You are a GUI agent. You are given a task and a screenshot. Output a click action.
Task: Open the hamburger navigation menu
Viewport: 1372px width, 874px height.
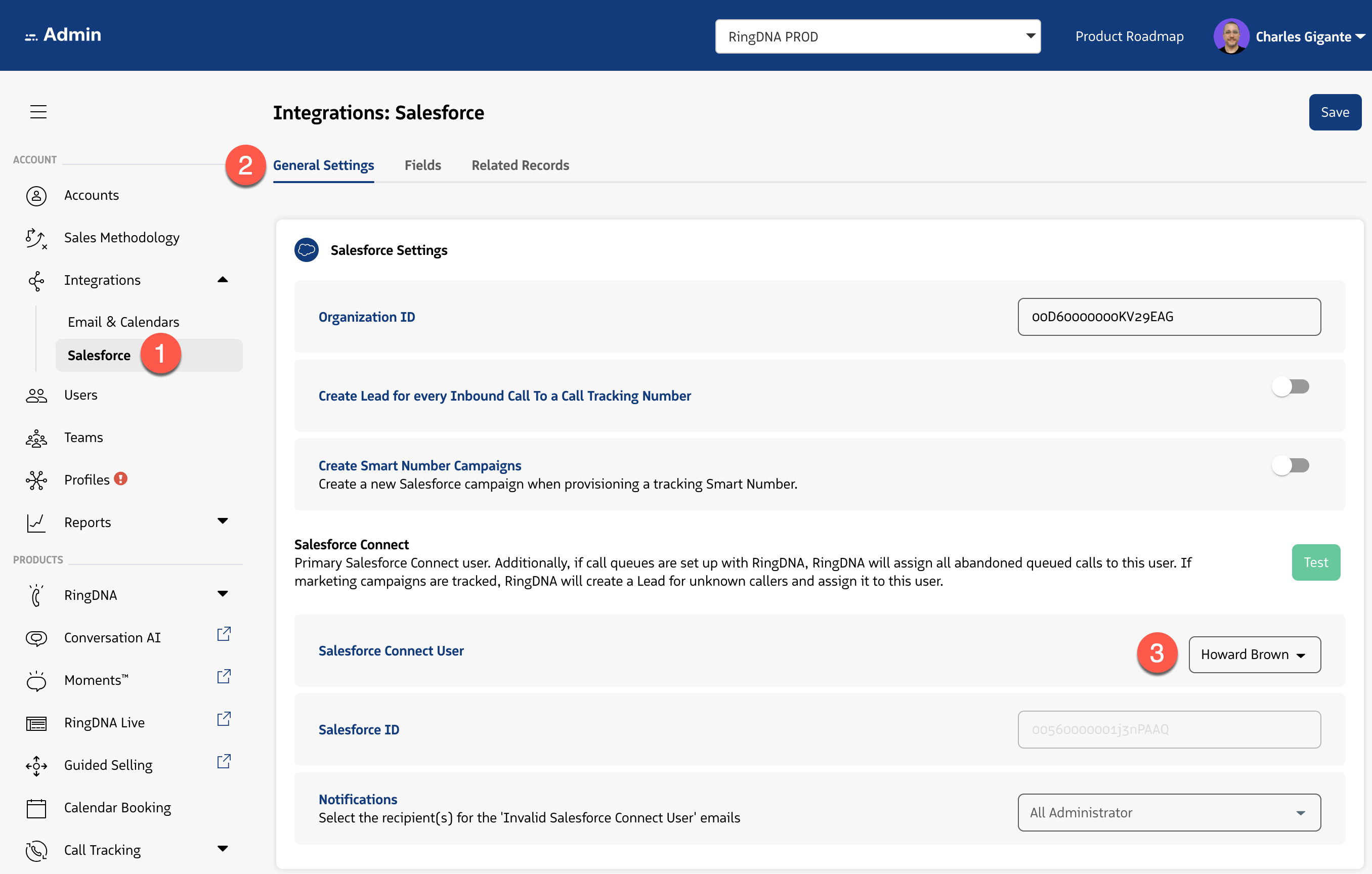pos(38,112)
